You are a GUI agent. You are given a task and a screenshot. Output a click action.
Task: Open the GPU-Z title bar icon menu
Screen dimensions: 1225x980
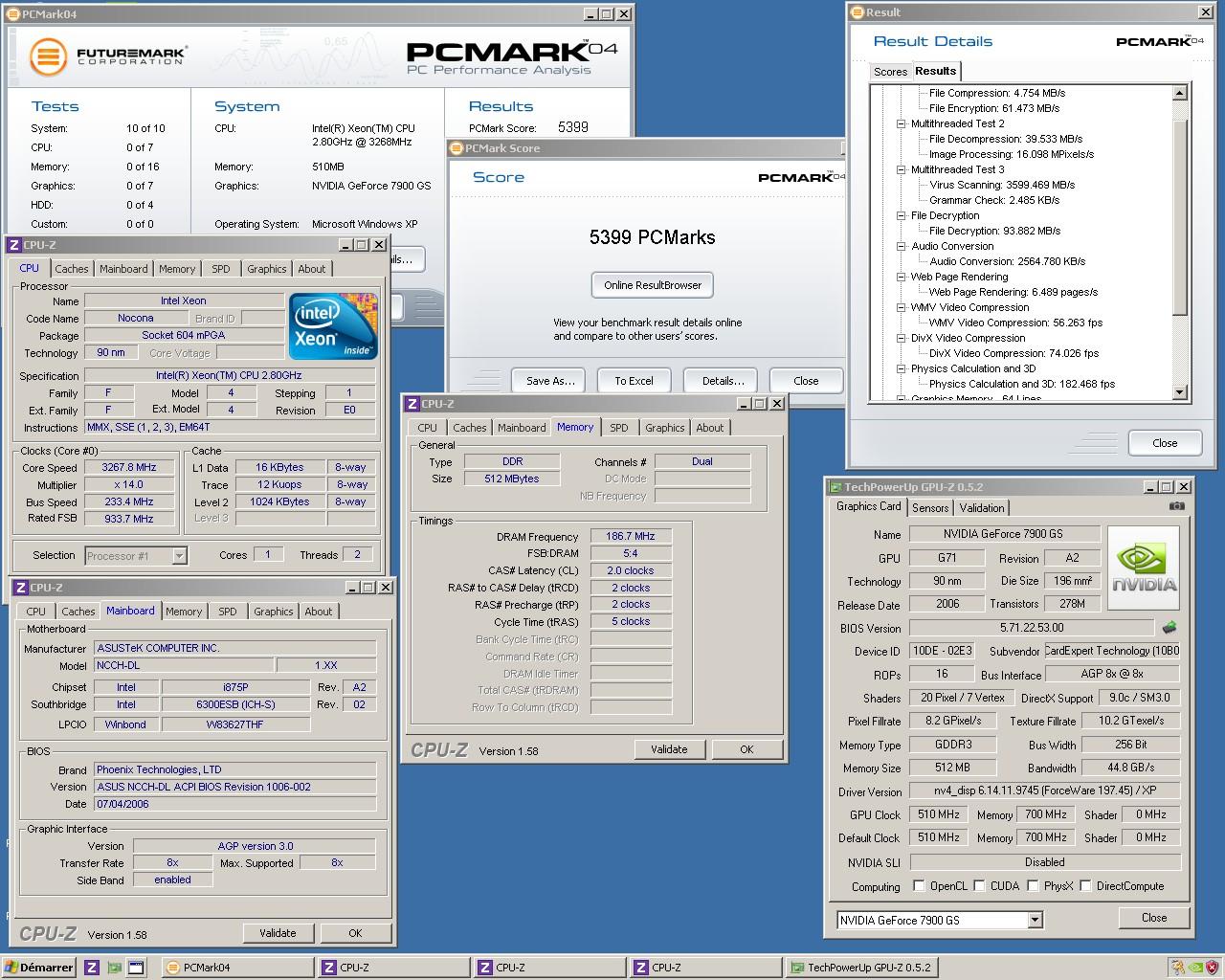click(x=835, y=487)
